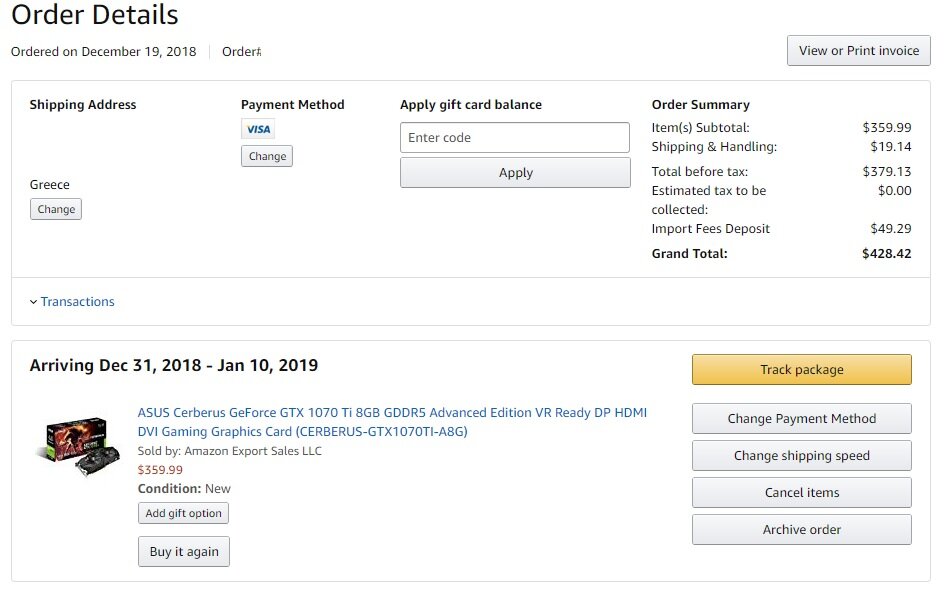Click the Transactions chevron arrow
The image size is (945, 590).
33,302
